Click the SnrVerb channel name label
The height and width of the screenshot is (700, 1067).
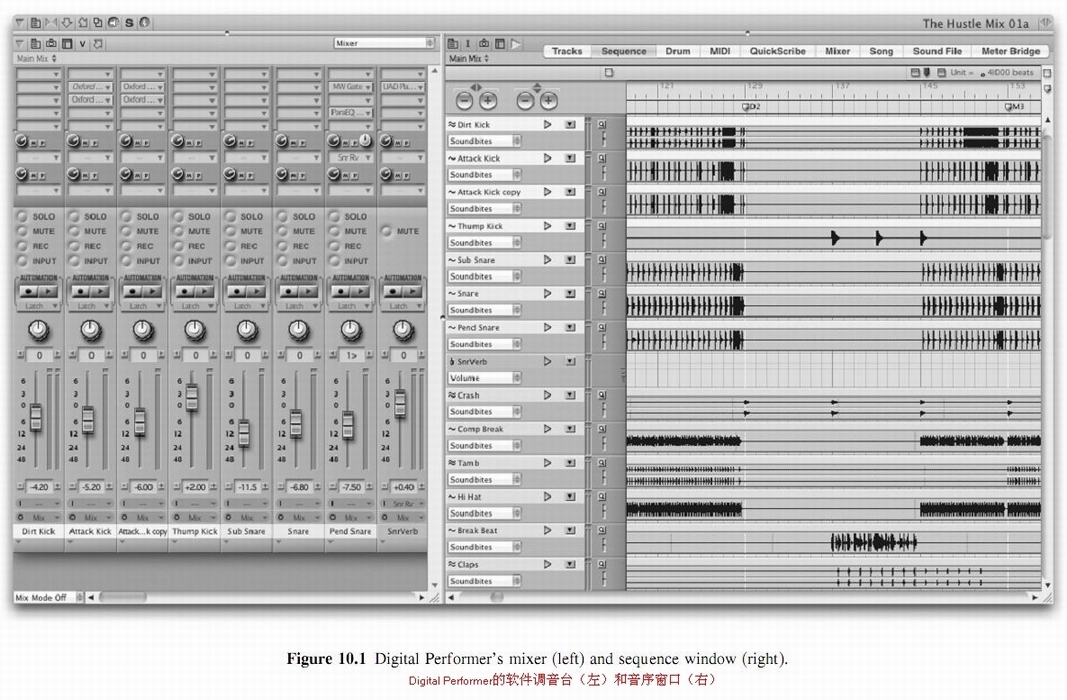click(403, 531)
